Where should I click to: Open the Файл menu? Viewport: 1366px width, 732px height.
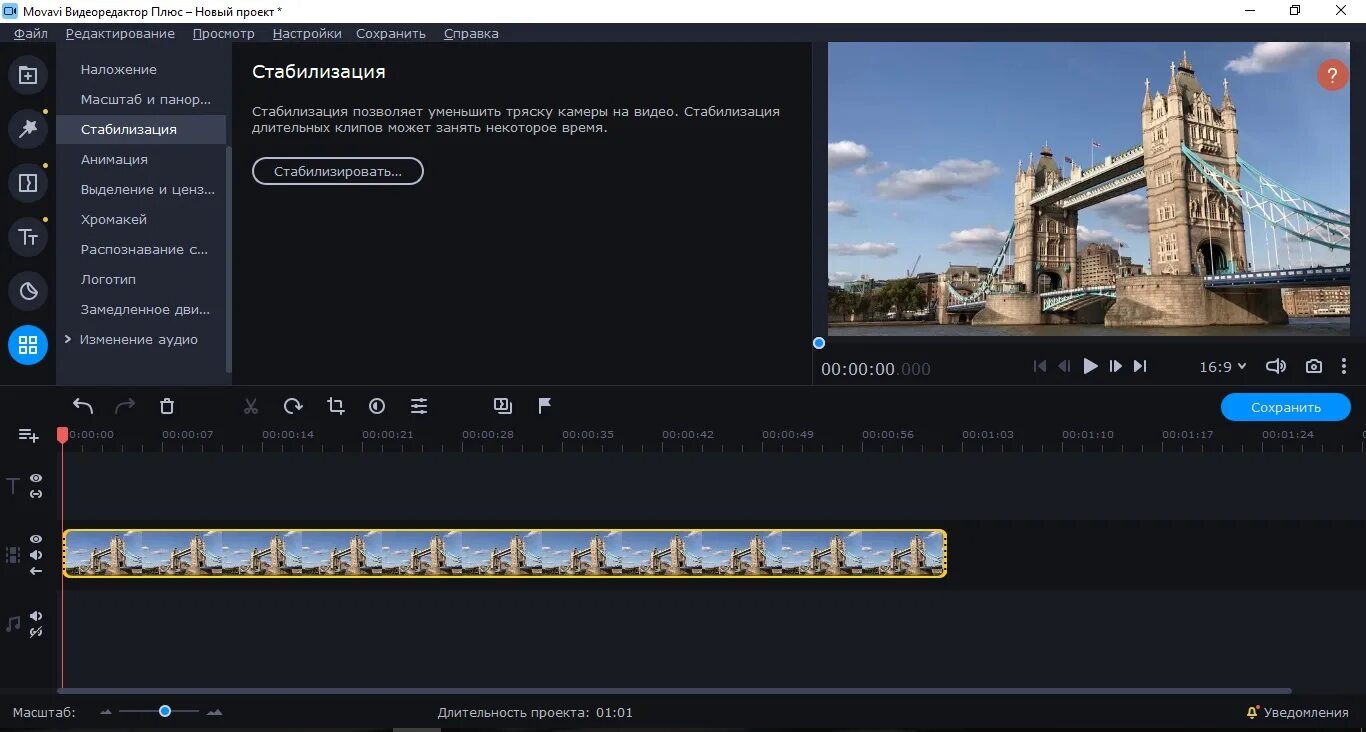tap(31, 33)
